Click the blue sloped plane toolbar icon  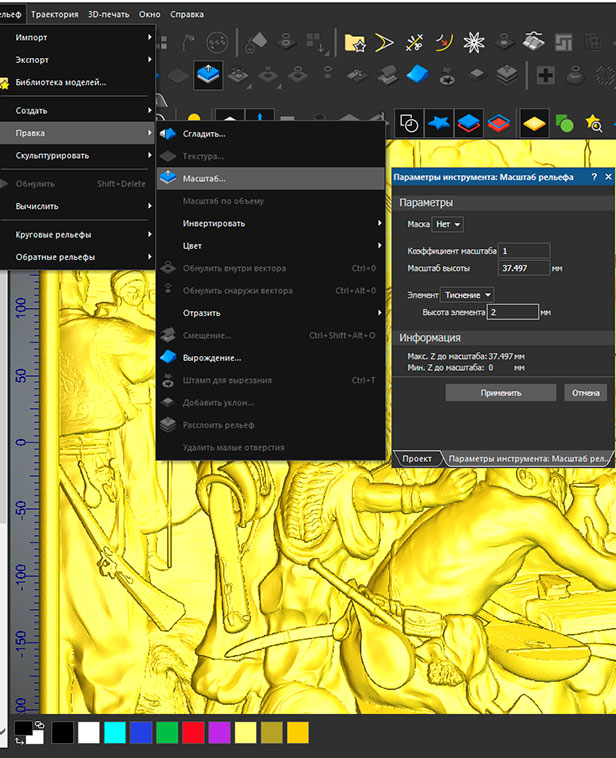[x=419, y=75]
